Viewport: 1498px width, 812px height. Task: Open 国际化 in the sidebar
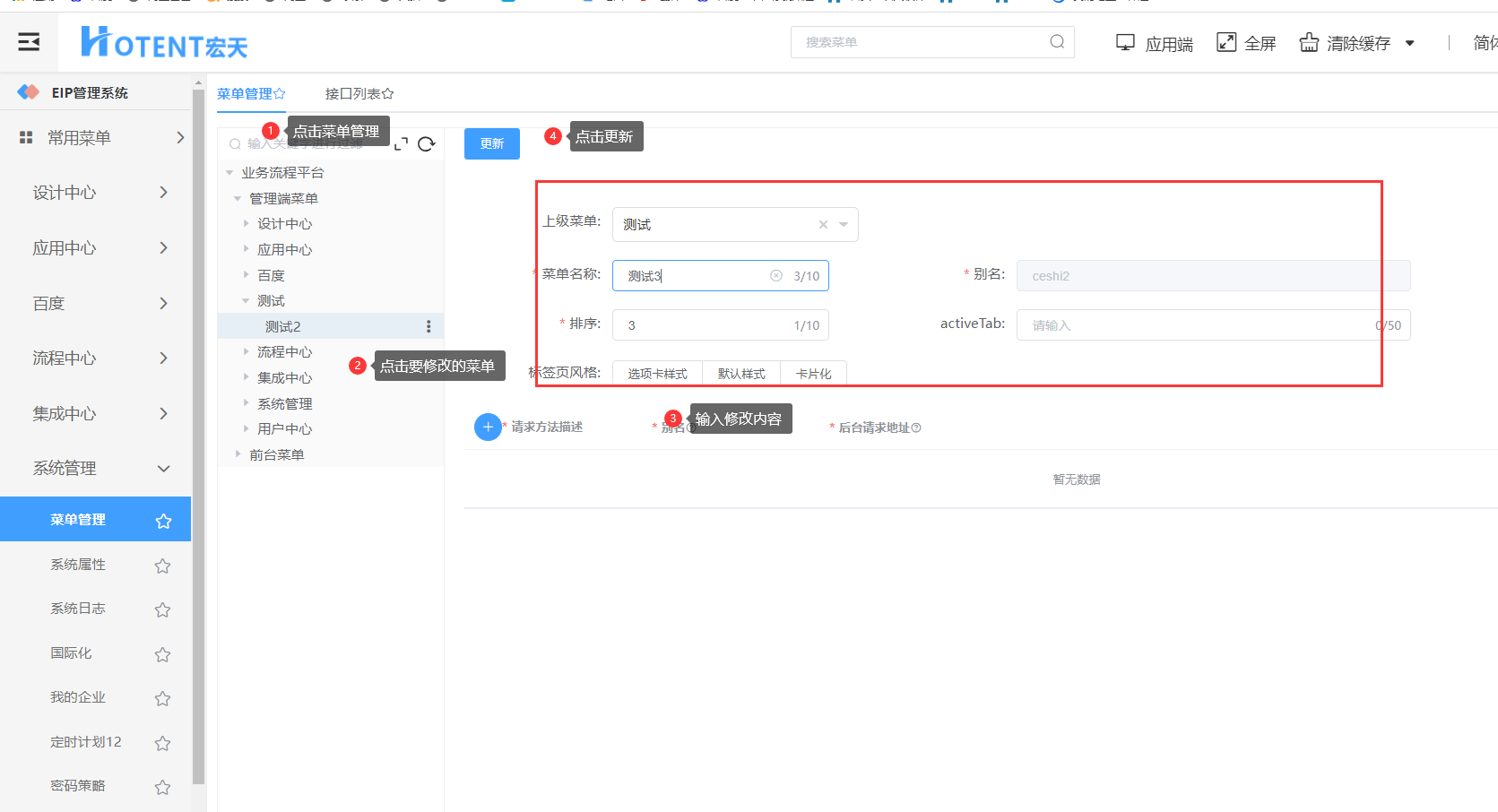[71, 653]
